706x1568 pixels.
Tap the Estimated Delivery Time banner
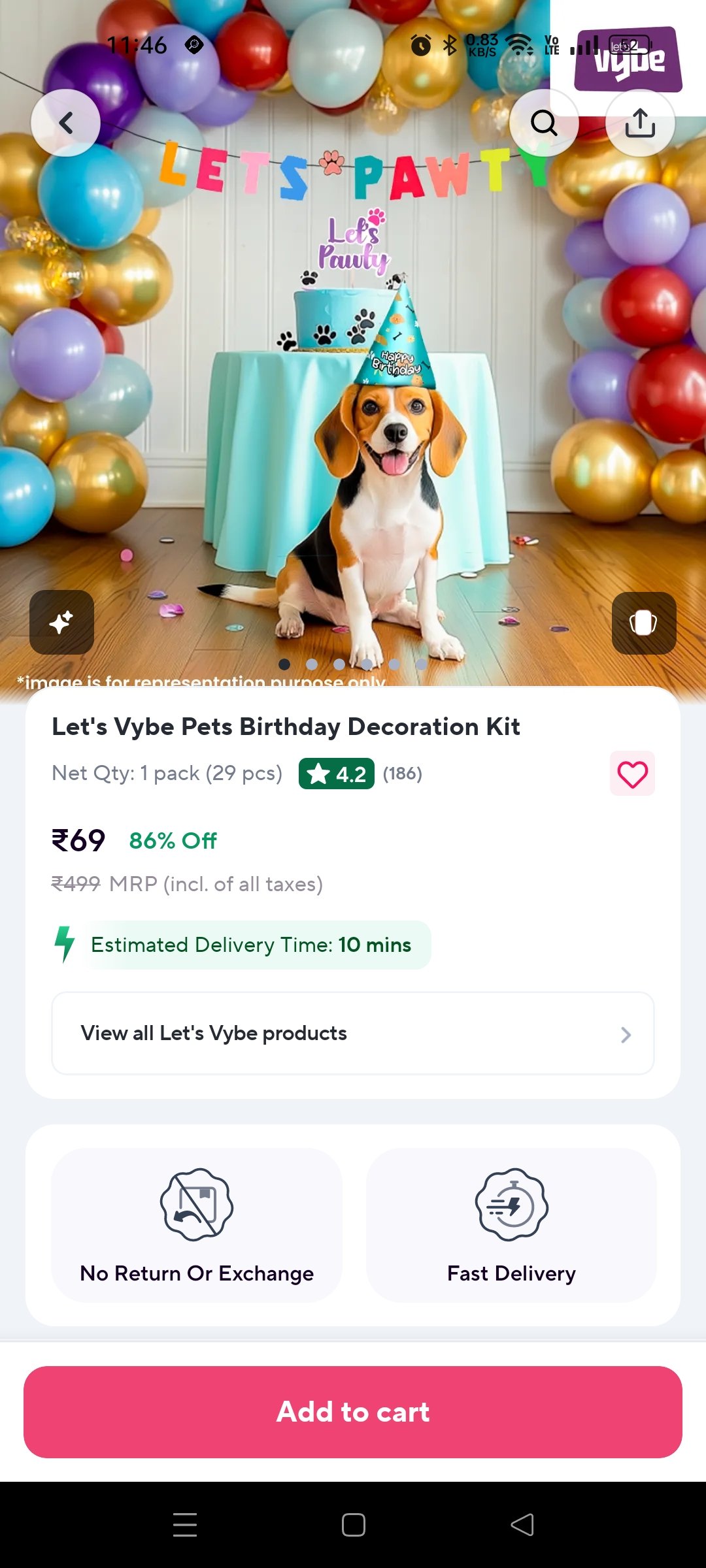(251, 945)
